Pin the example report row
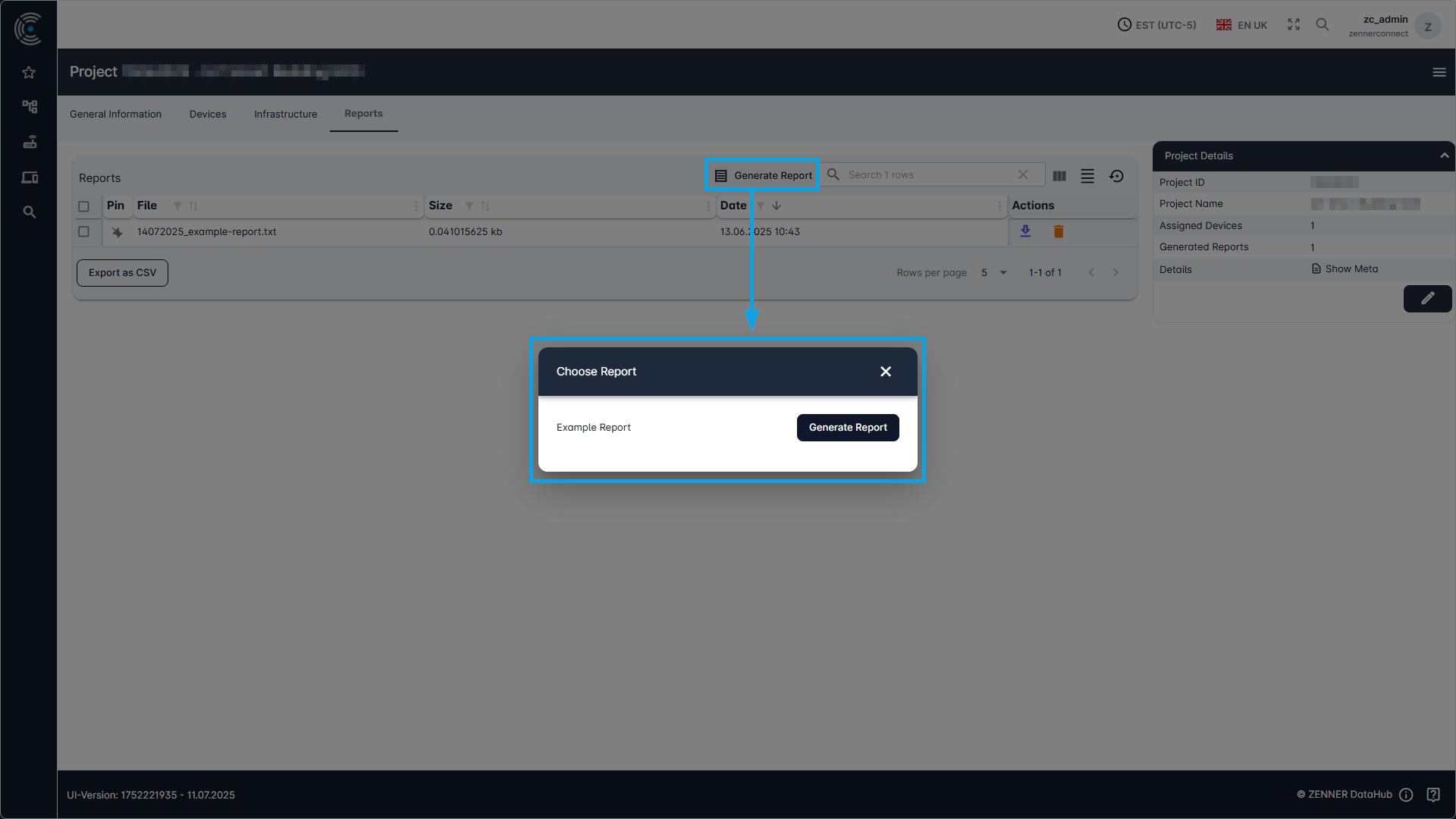The width and height of the screenshot is (1456, 819). [117, 232]
